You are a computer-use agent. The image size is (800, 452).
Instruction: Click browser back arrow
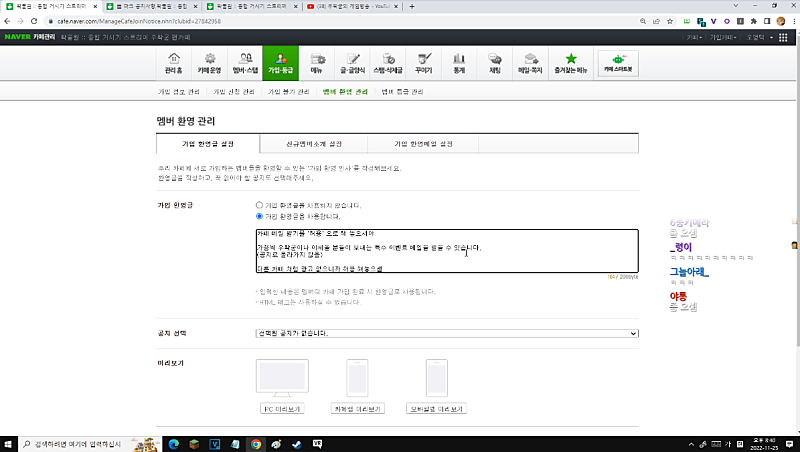[x=7, y=21]
